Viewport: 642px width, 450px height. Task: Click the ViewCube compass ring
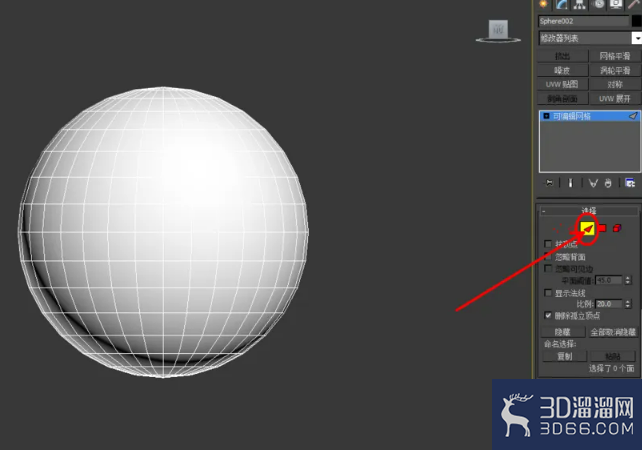click(x=498, y=40)
